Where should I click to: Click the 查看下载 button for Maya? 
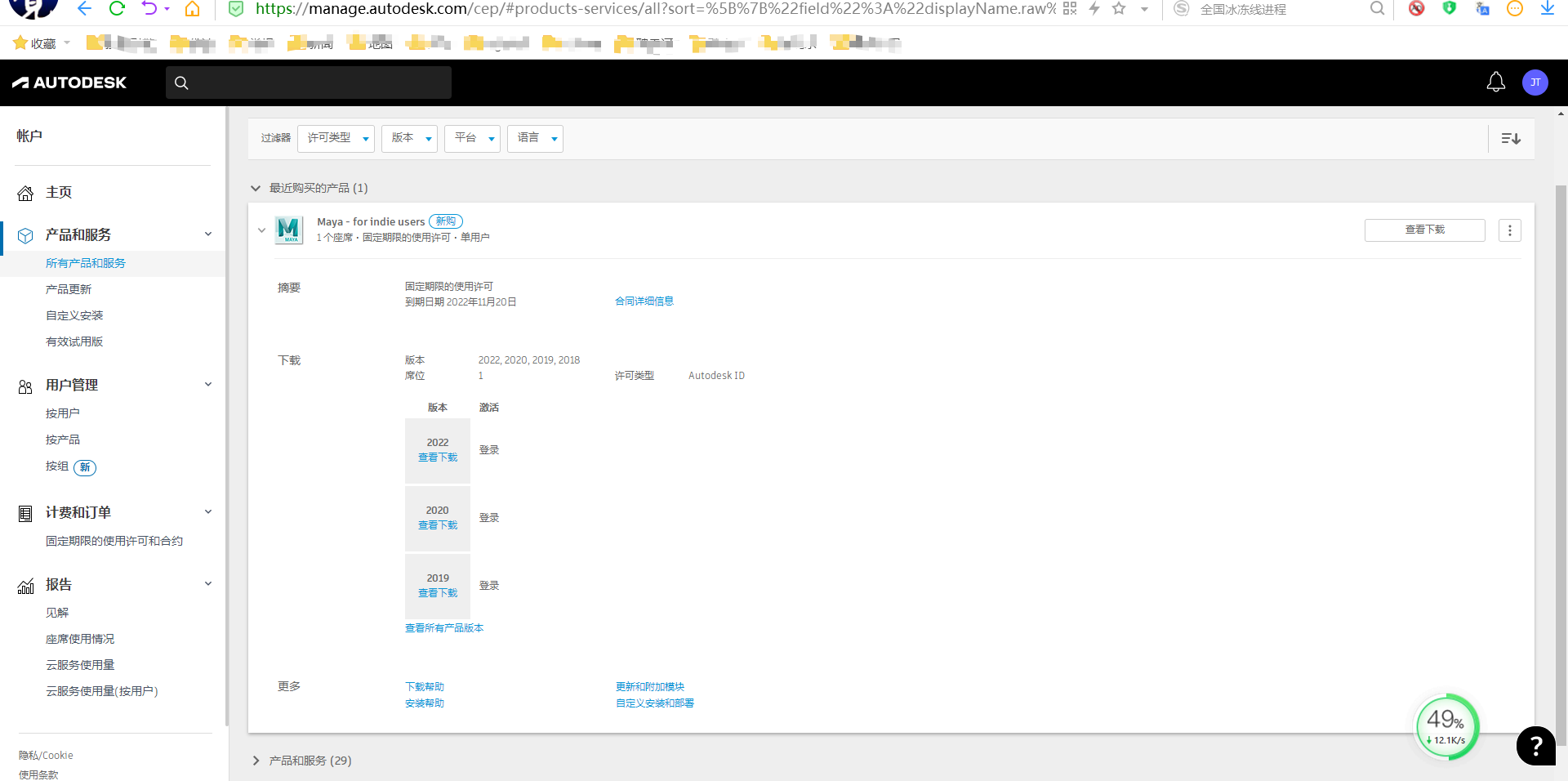1424,230
